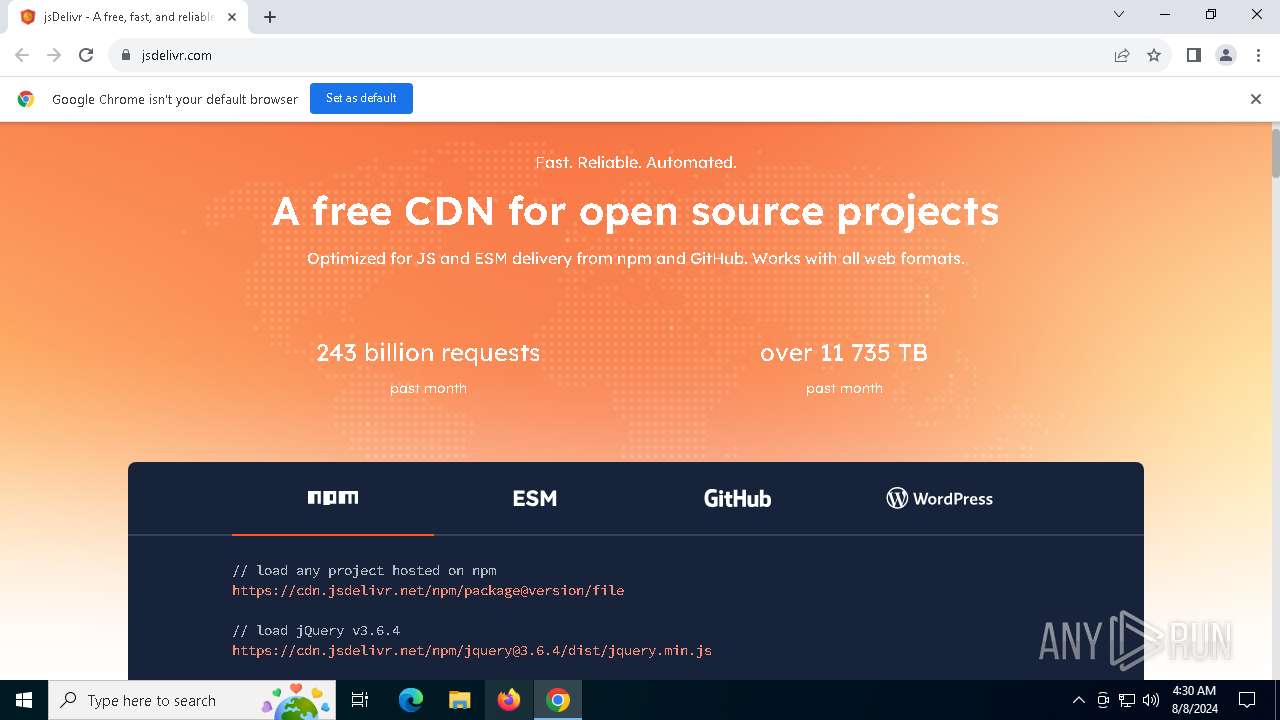Close the jsDelivr tab

pos(232,17)
